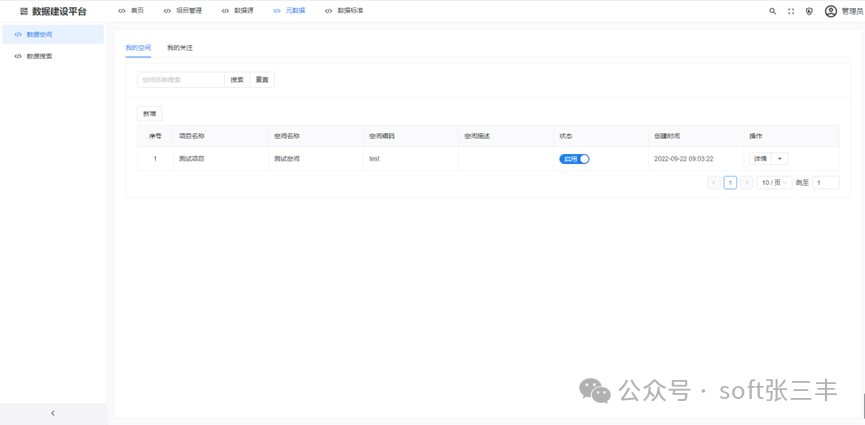Focus the 空间名称 search input

[180, 80]
